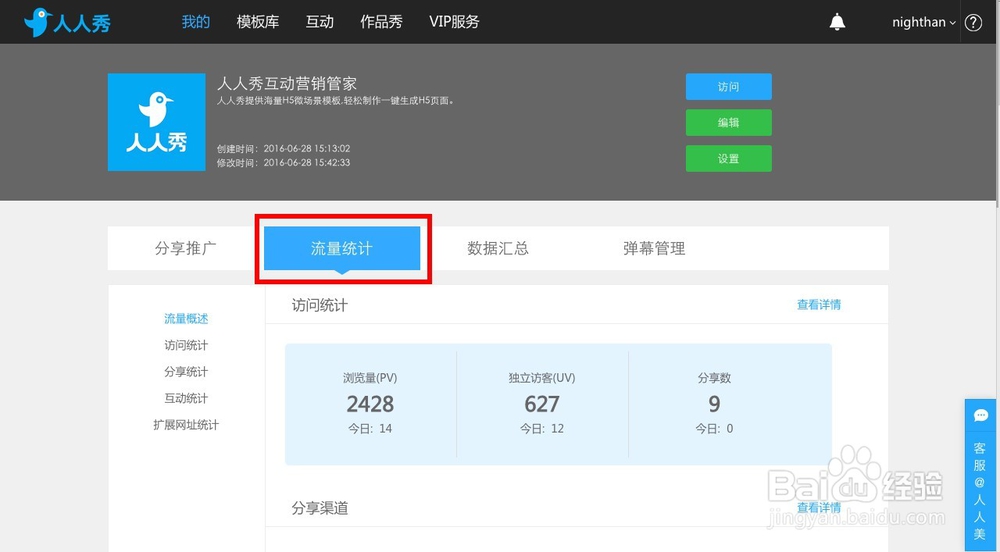Click the 访问统计 section heading

320,305
